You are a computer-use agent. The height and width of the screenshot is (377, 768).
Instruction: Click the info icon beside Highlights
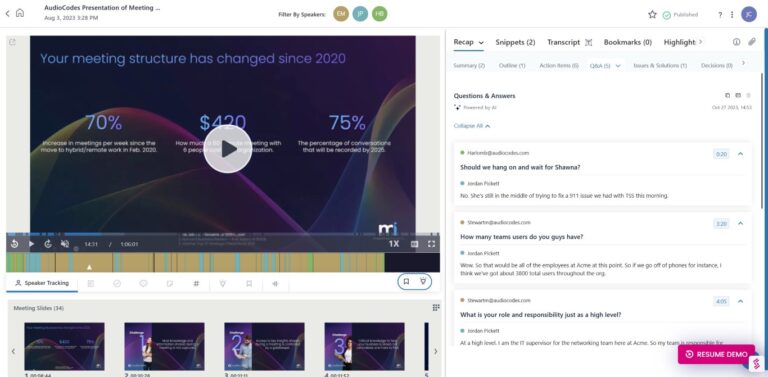[x=736, y=42]
